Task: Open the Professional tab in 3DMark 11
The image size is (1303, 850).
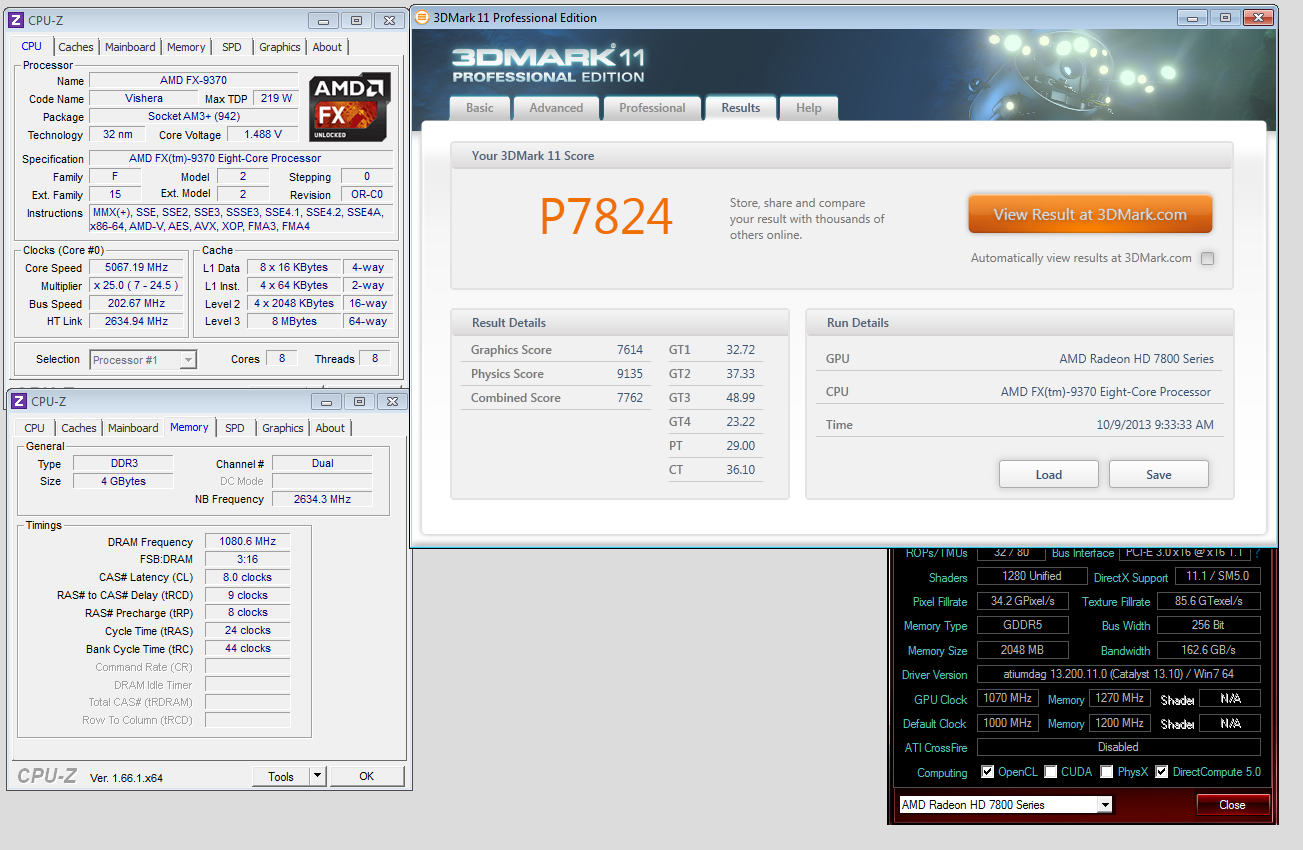Action: coord(652,108)
